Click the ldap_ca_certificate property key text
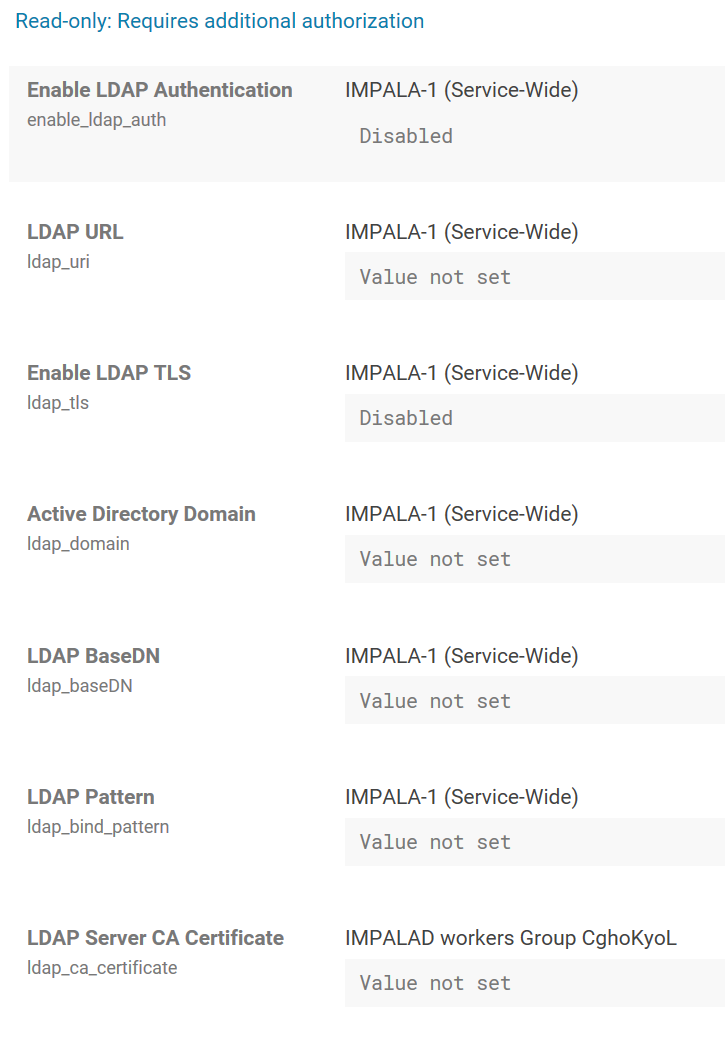The height and width of the screenshot is (1049, 725). pos(102,968)
